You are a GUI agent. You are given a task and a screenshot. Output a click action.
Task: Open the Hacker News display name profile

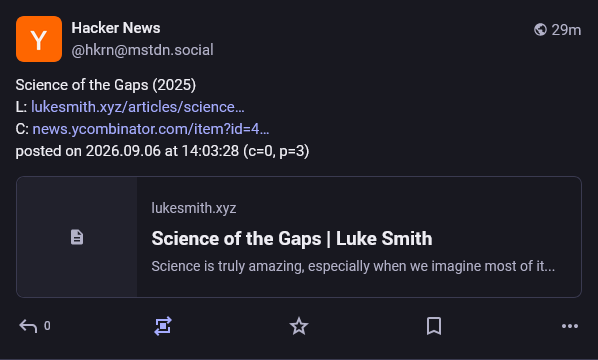[116, 28]
